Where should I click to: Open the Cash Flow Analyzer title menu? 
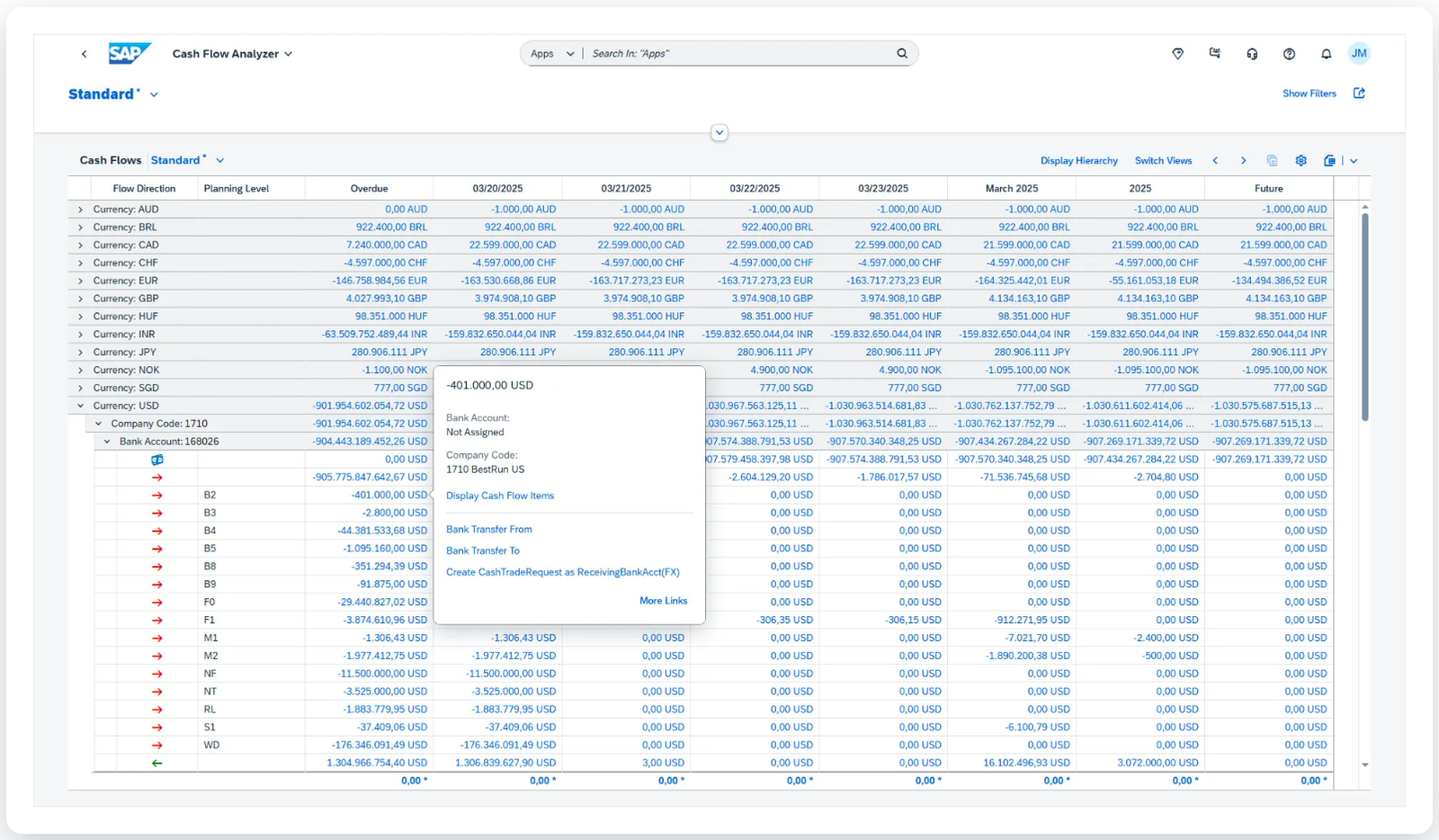point(232,54)
